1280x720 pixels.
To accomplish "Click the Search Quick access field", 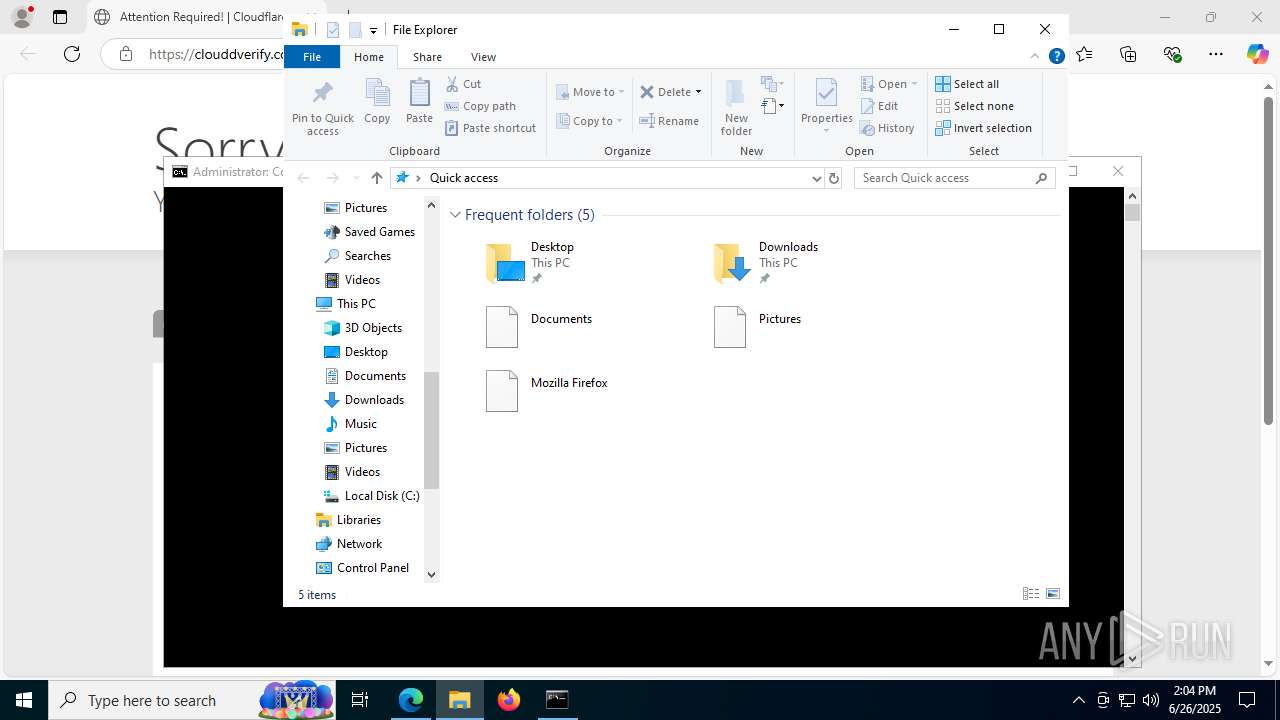I will point(955,178).
